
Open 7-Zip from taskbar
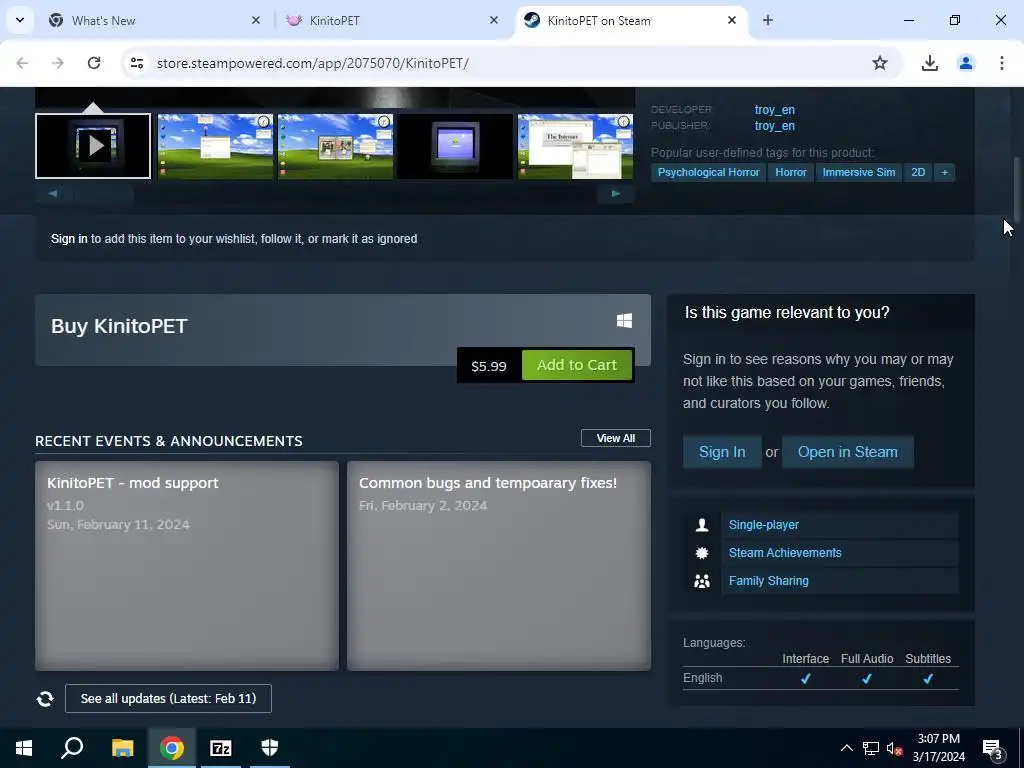(x=221, y=748)
